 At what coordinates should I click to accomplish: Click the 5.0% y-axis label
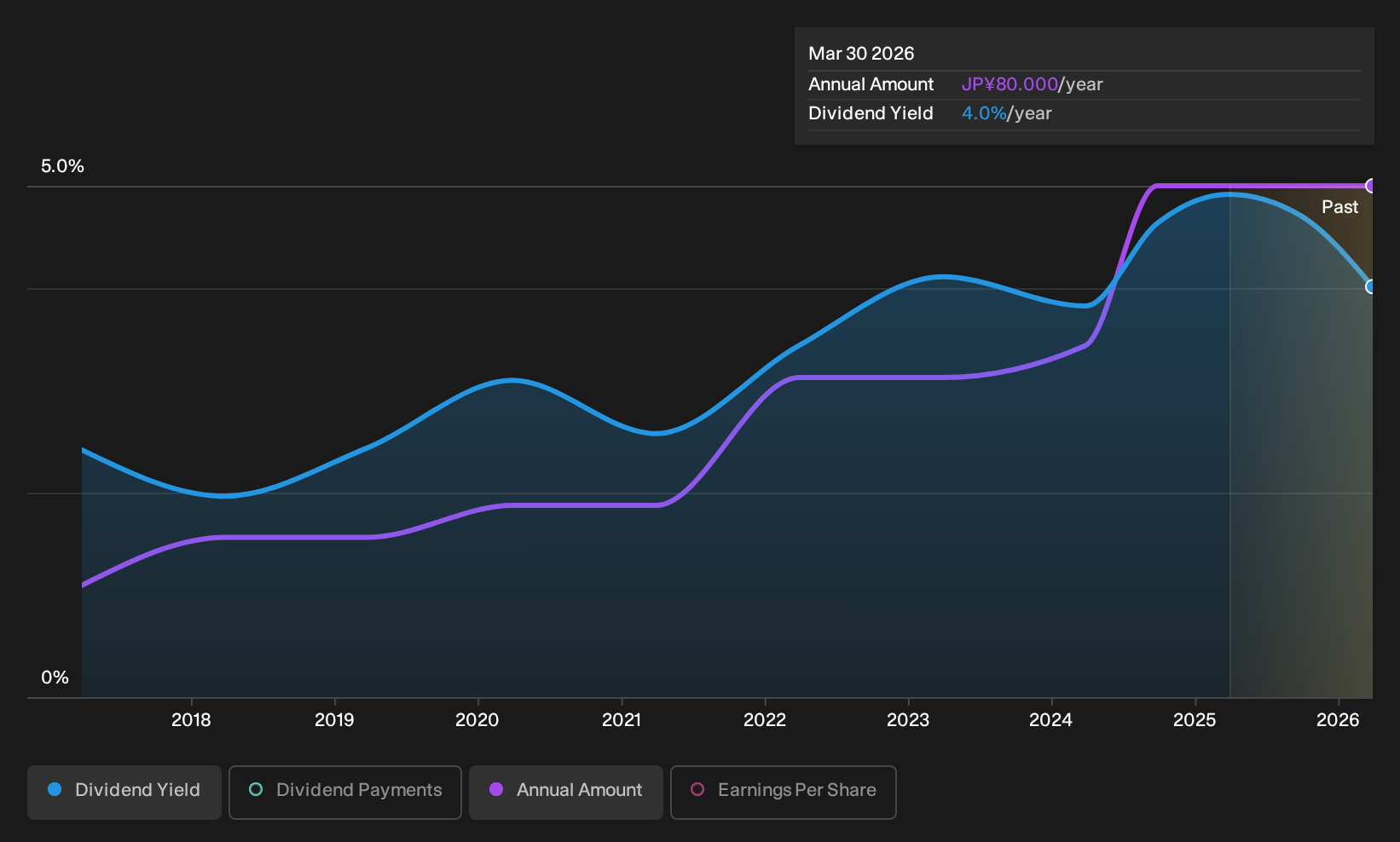point(62,166)
